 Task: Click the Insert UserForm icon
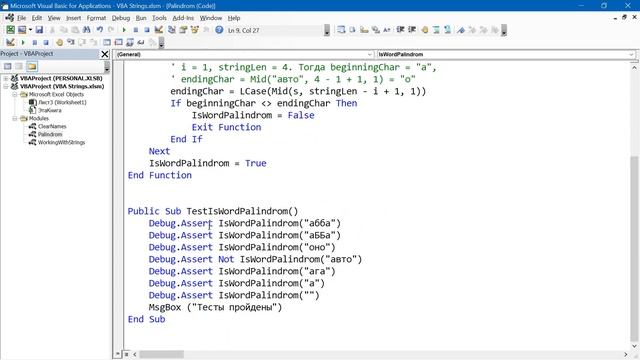(22, 30)
